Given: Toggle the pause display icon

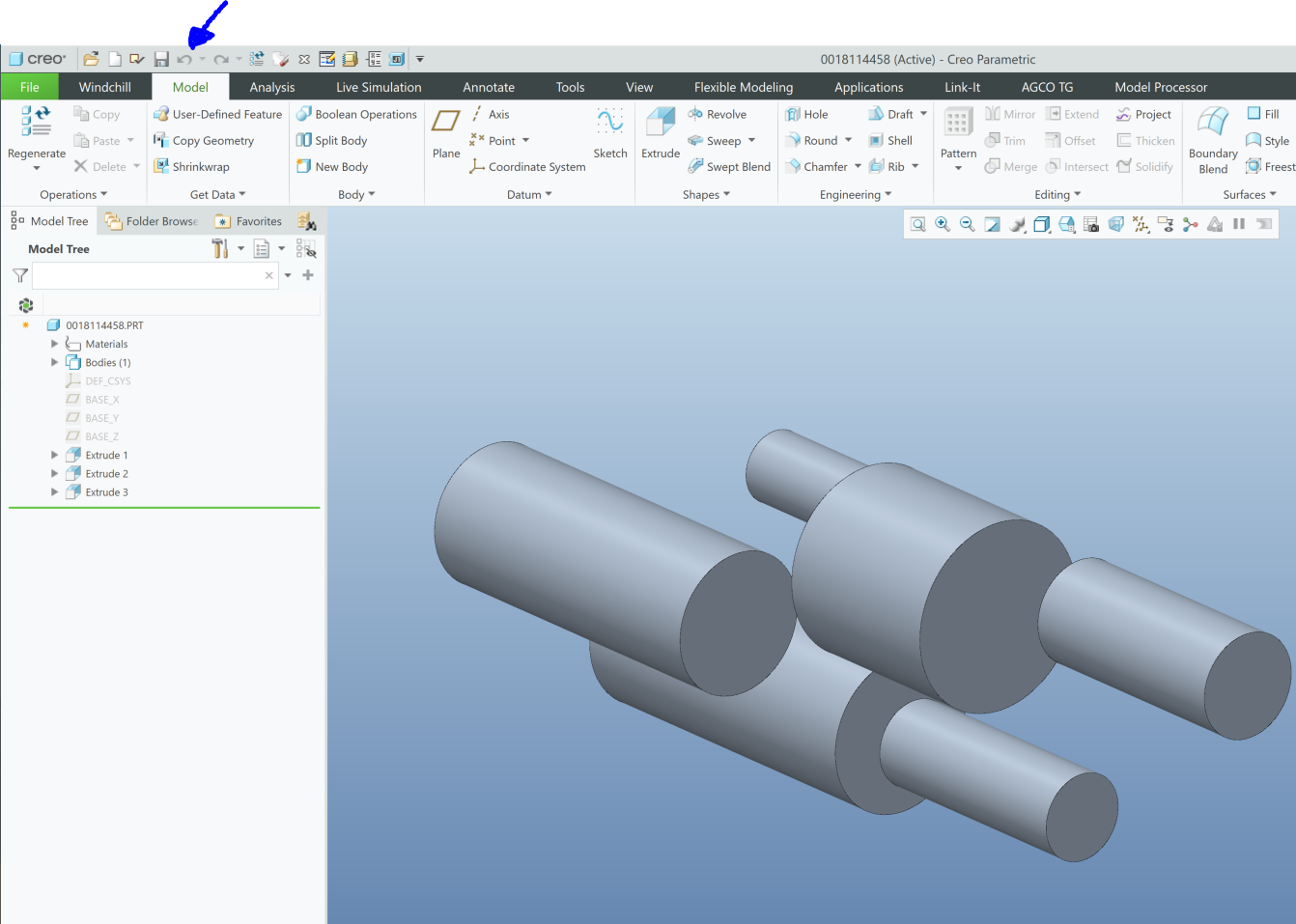Looking at the screenshot, I should (x=1239, y=225).
